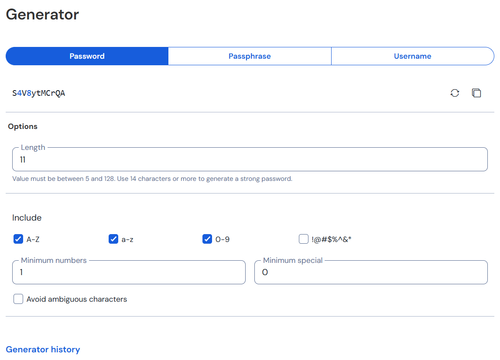500x360 pixels.
Task: Focus the Minimum numbers field
Action: 129,272
